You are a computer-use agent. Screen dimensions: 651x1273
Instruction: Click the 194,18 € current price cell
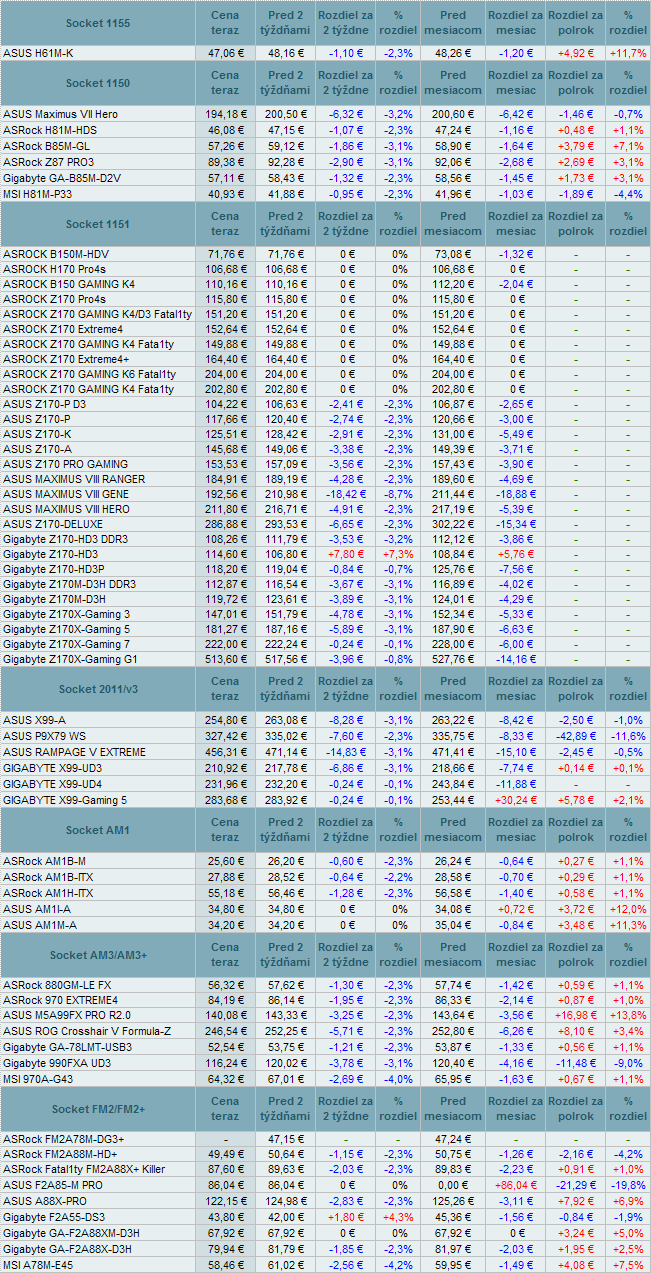click(226, 114)
